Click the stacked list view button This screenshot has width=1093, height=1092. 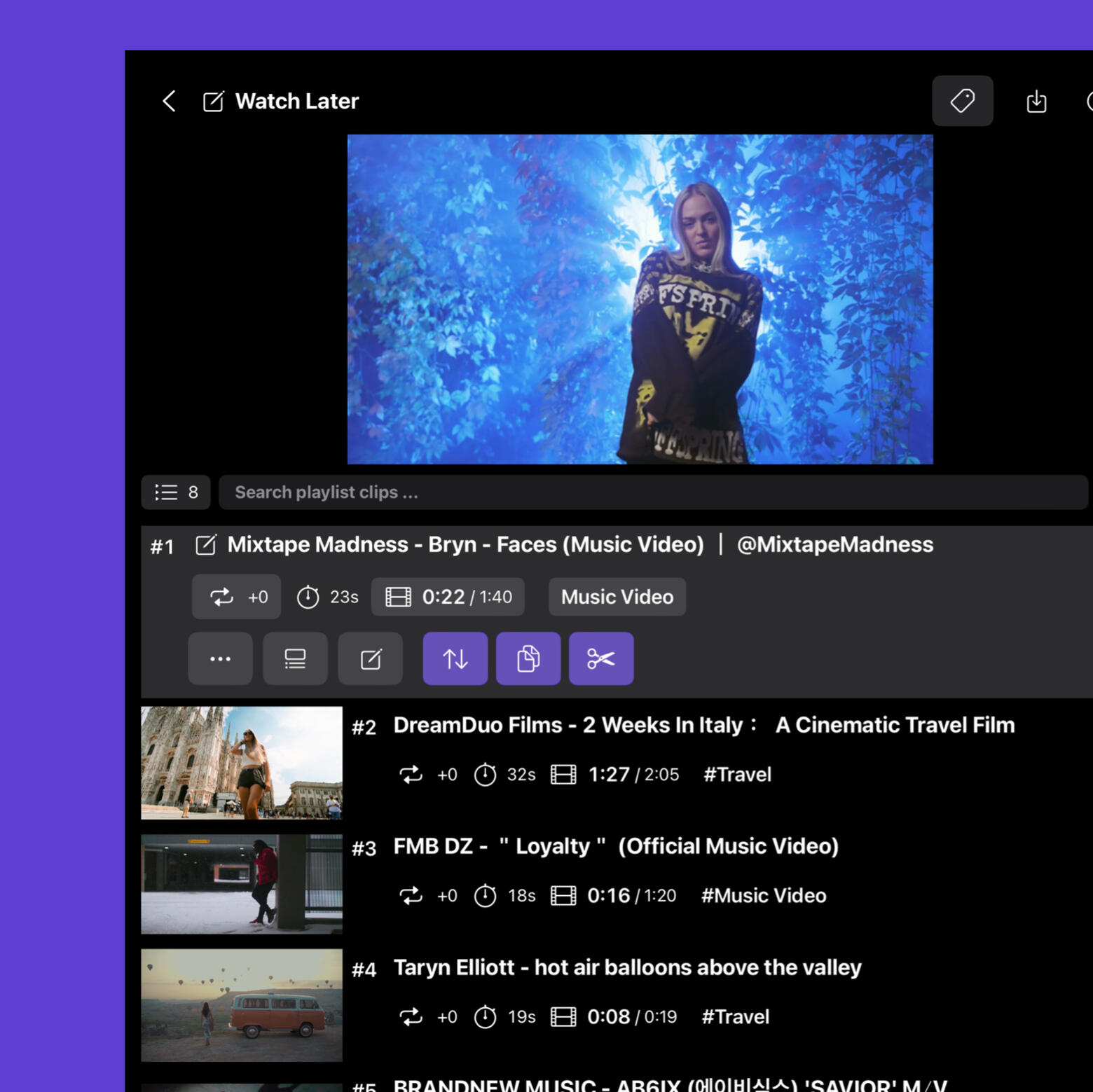click(x=295, y=658)
